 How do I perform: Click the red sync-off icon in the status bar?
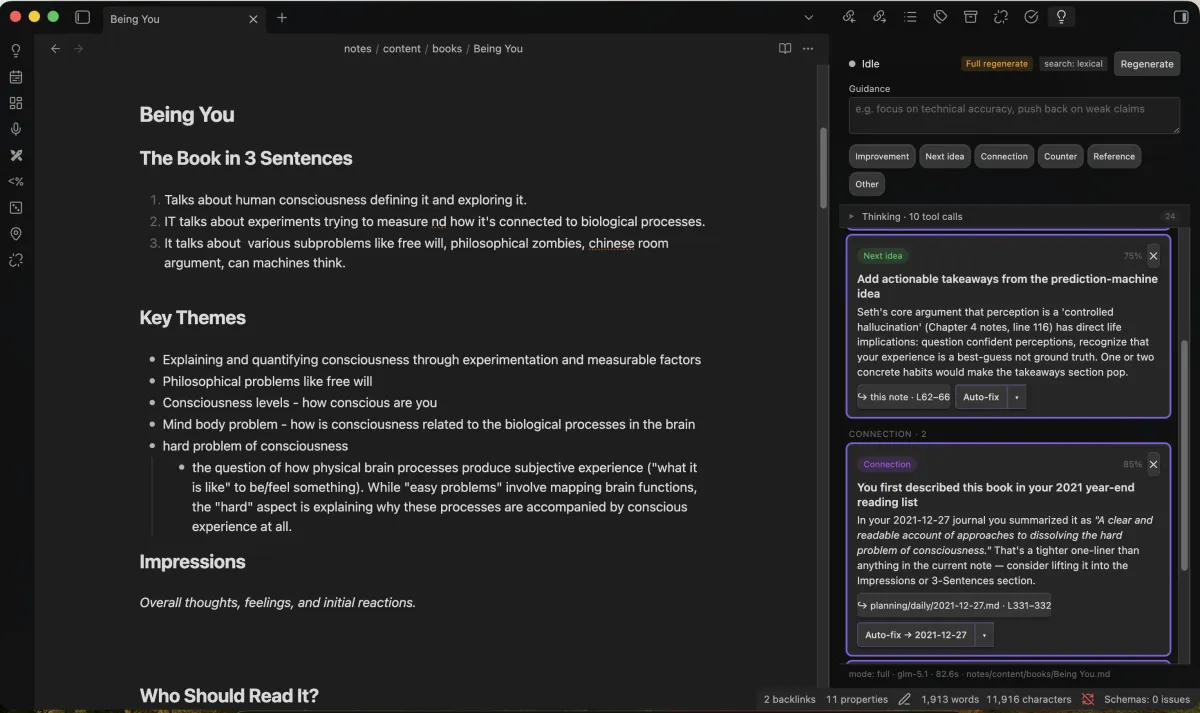(1088, 699)
